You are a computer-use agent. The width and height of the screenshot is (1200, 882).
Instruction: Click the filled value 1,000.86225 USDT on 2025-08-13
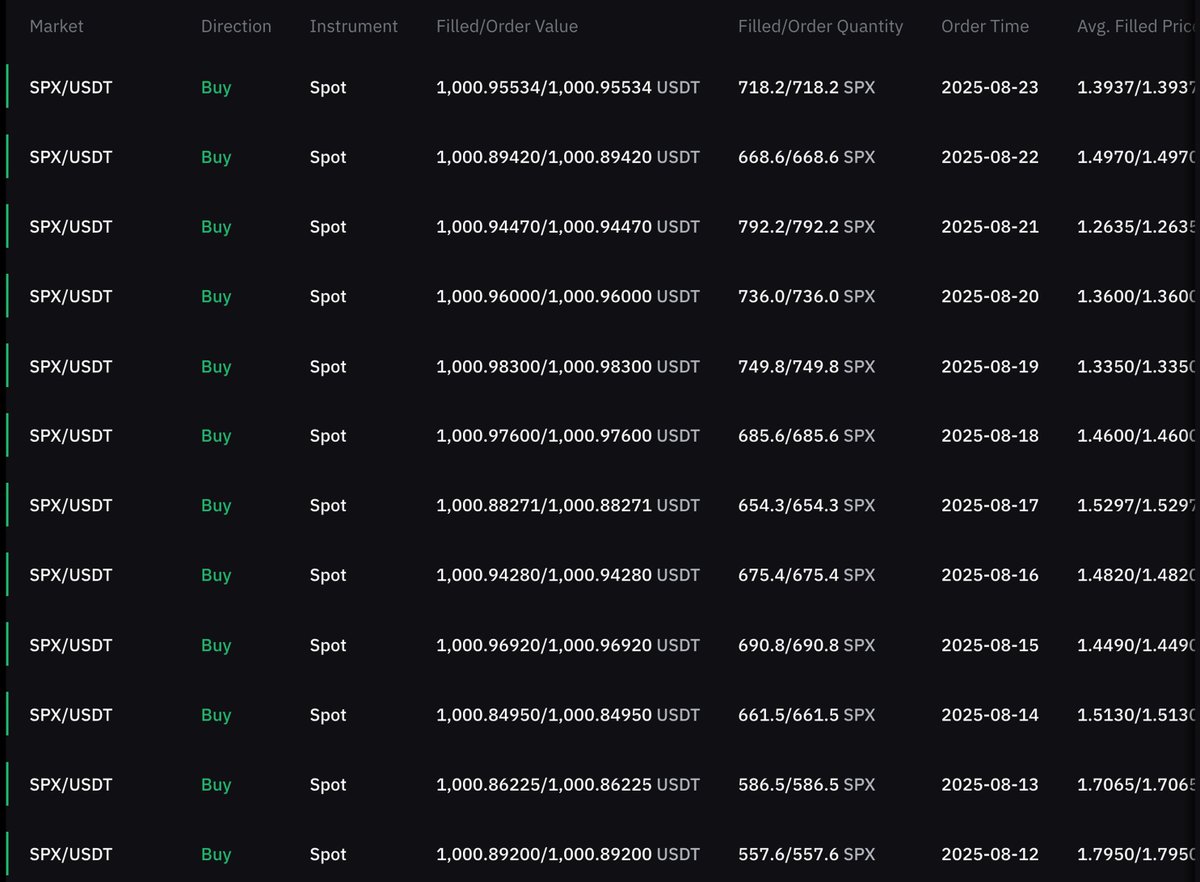coord(567,784)
